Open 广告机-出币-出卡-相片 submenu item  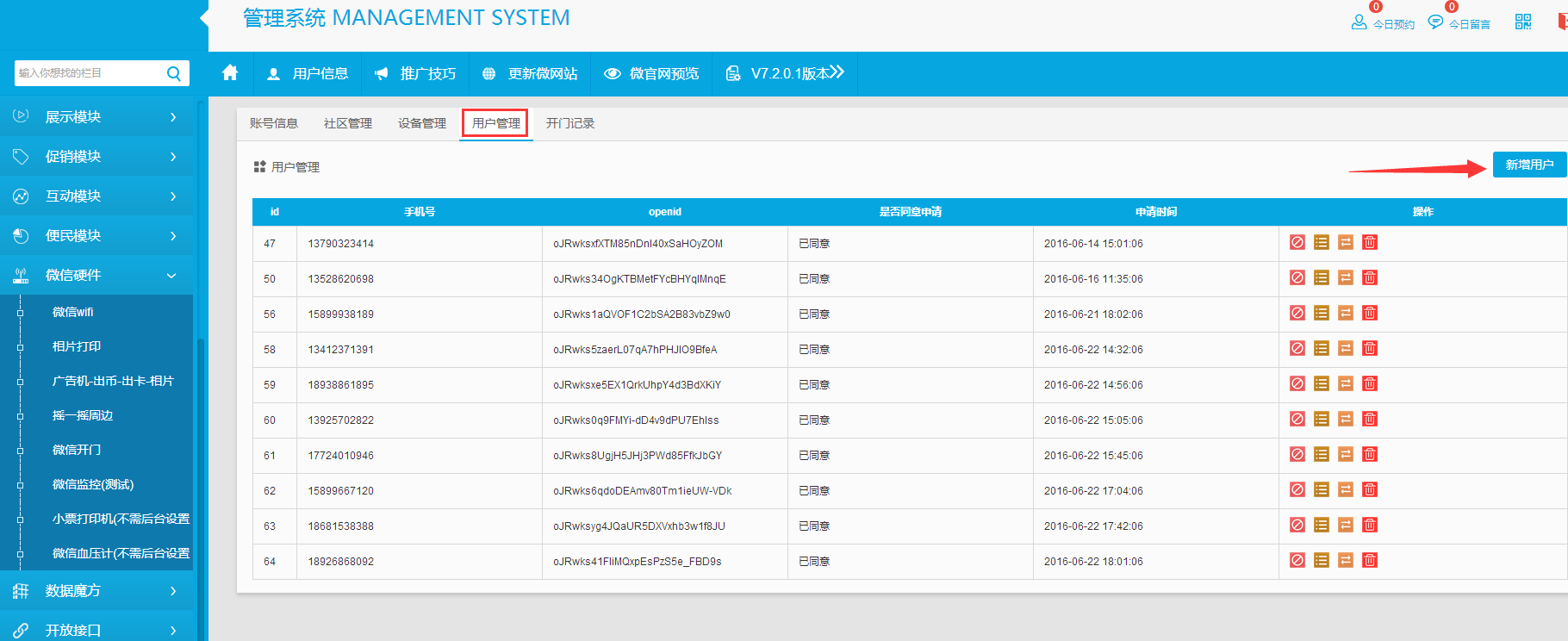(x=113, y=381)
